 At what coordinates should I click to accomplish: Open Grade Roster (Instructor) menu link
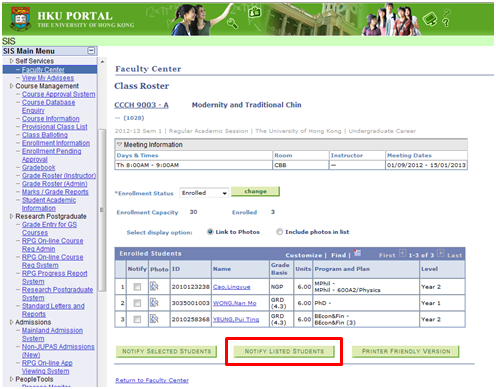tap(59, 176)
